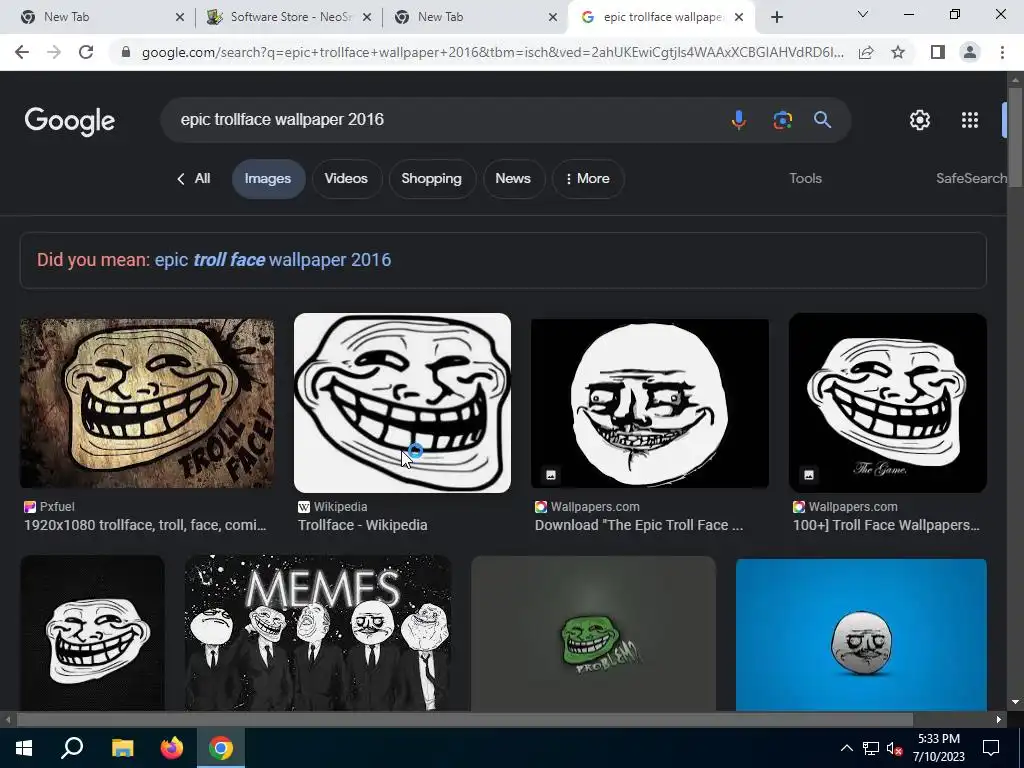
Task: Click 'Trollface - Wikipedia' title link
Action: click(x=362, y=526)
